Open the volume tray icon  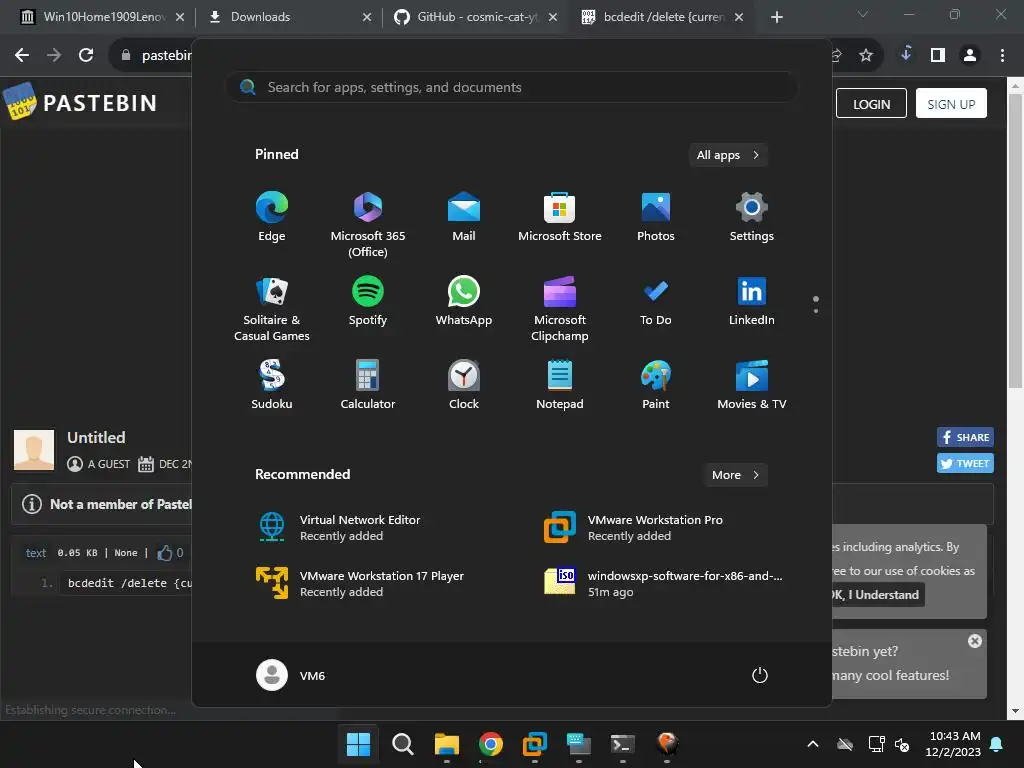pyautogui.click(x=903, y=744)
